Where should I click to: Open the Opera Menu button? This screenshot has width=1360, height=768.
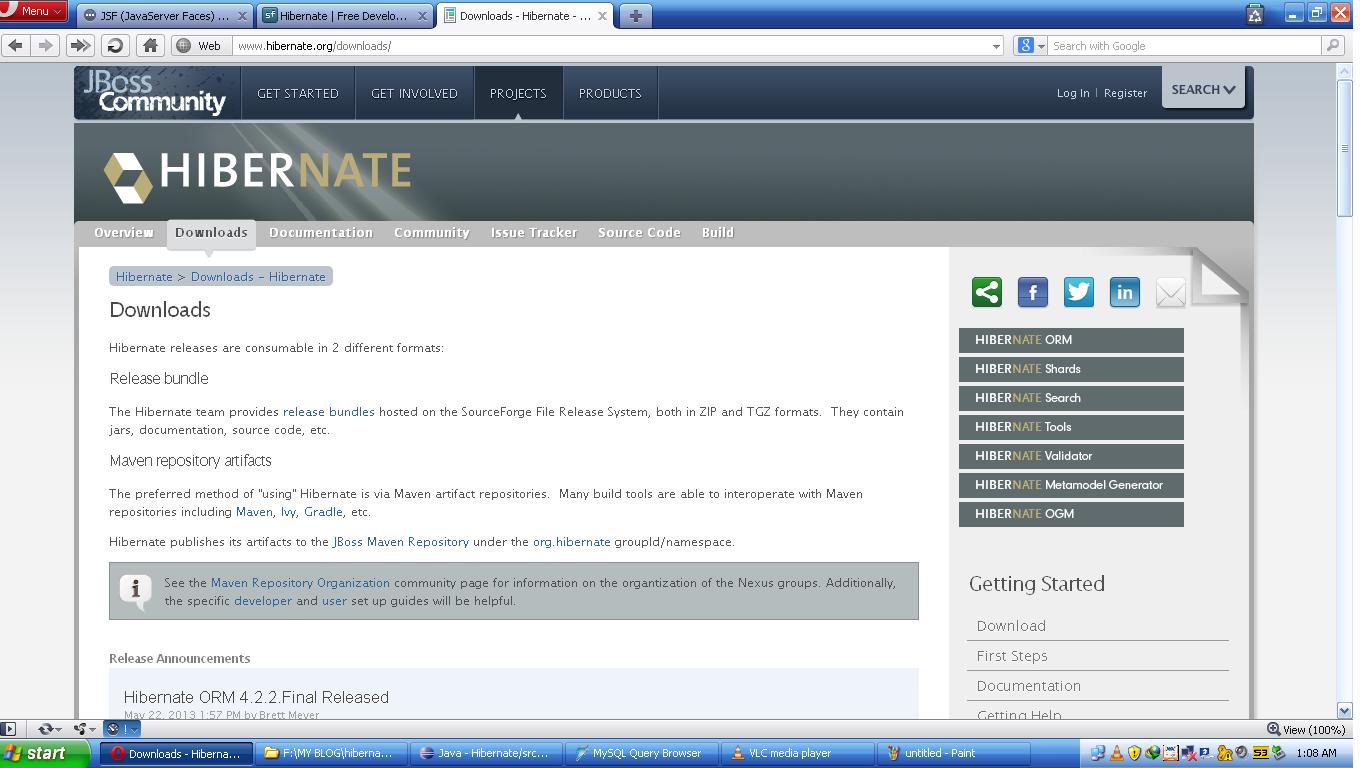[34, 11]
